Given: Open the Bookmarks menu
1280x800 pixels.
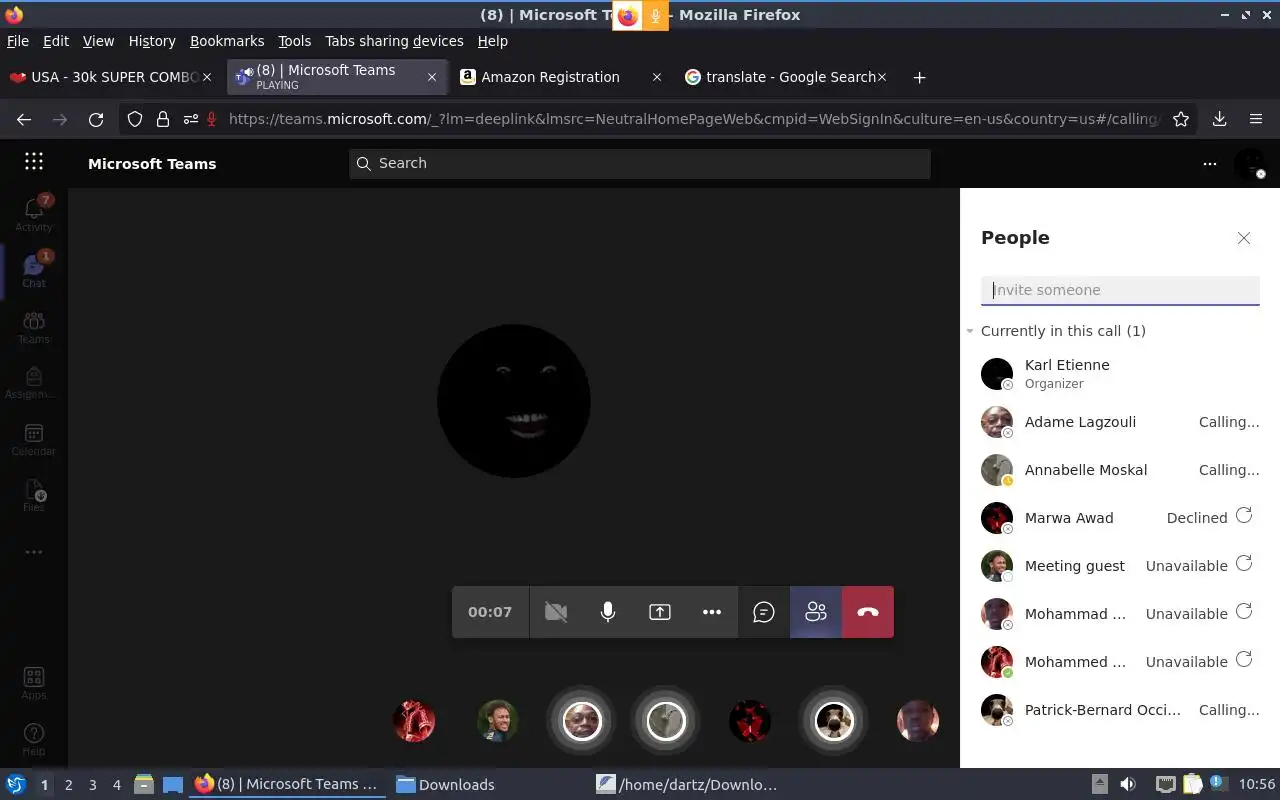Looking at the screenshot, I should click(x=227, y=41).
